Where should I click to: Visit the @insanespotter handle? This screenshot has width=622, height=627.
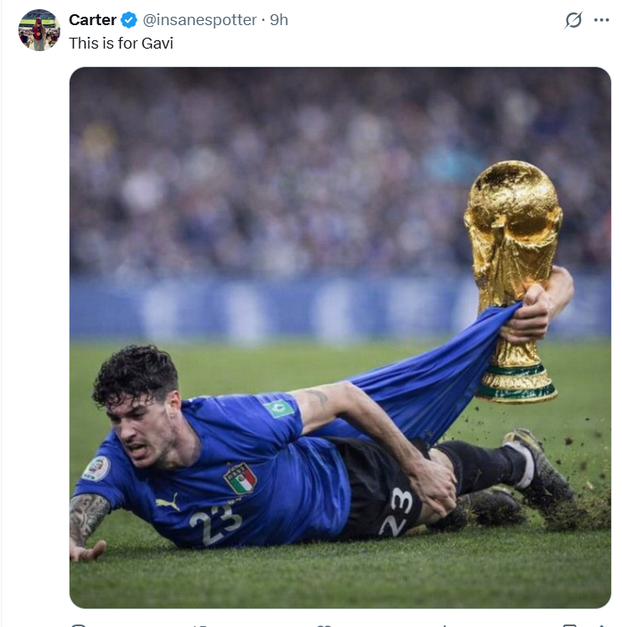pyautogui.click(x=200, y=20)
